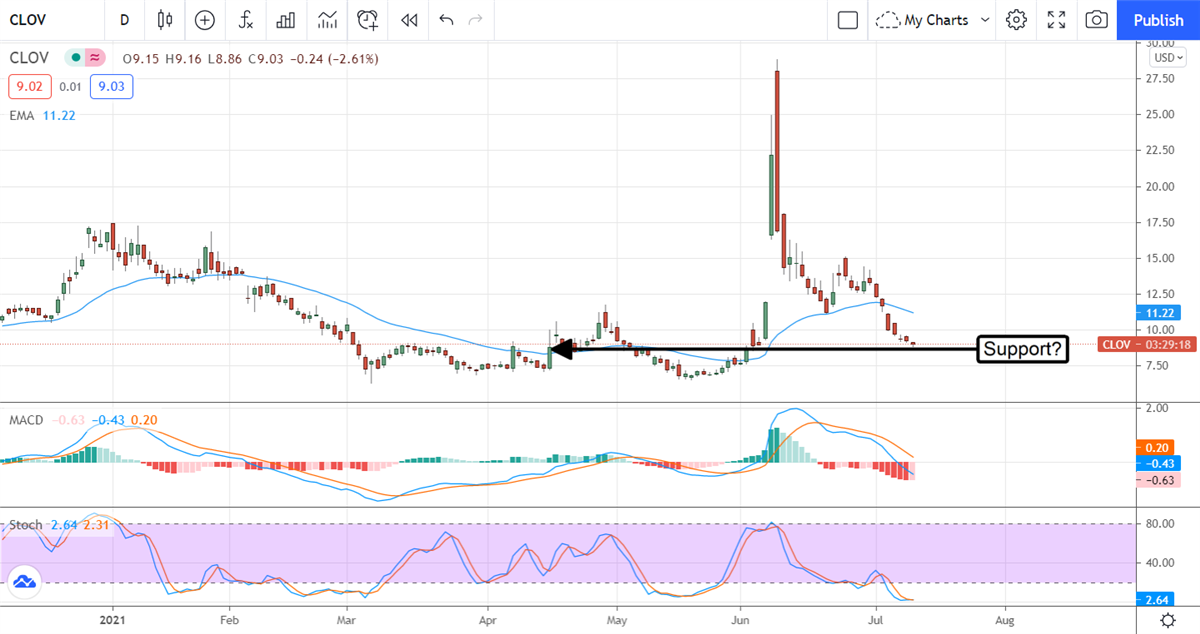1200x634 pixels.
Task: Toggle the green market status indicator next to CLOV
Action: (x=74, y=59)
